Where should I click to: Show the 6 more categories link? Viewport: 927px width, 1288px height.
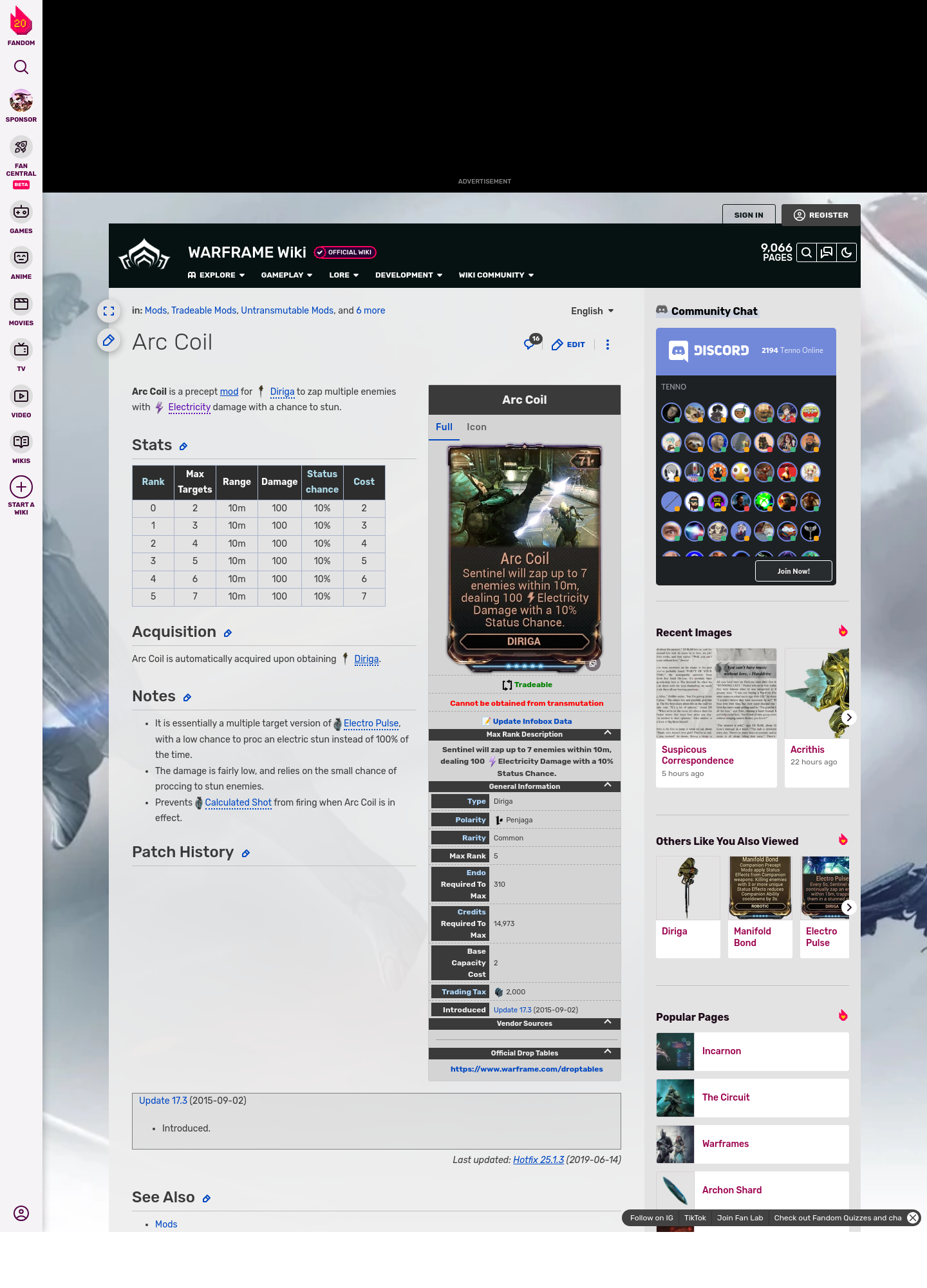(x=371, y=310)
